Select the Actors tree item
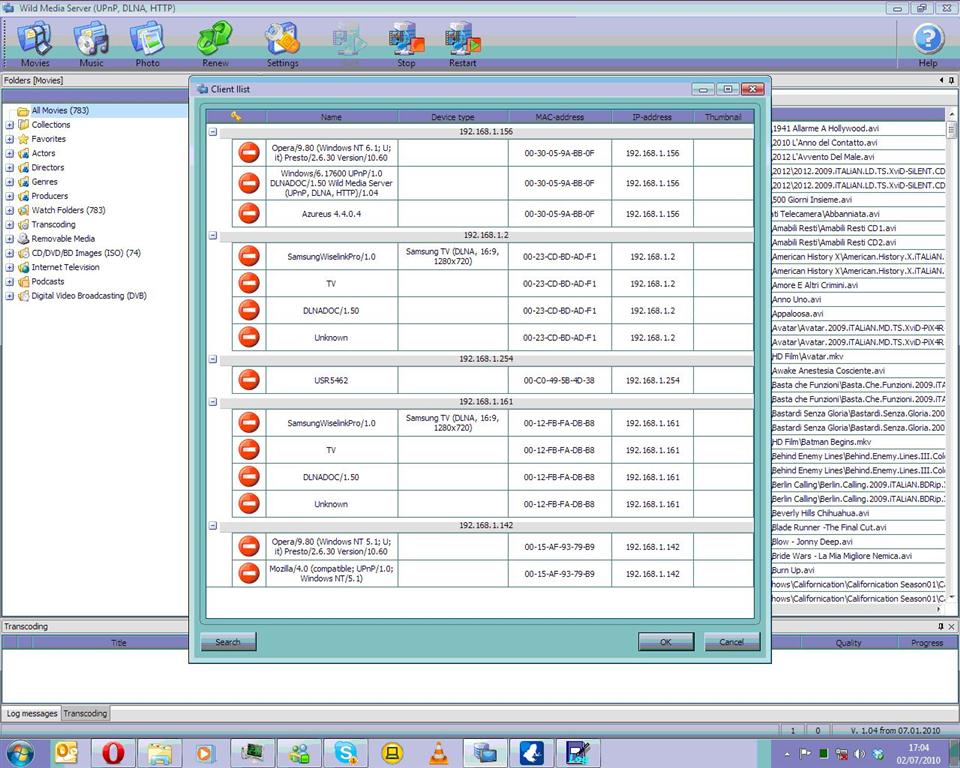This screenshot has width=960, height=768. 43,153
